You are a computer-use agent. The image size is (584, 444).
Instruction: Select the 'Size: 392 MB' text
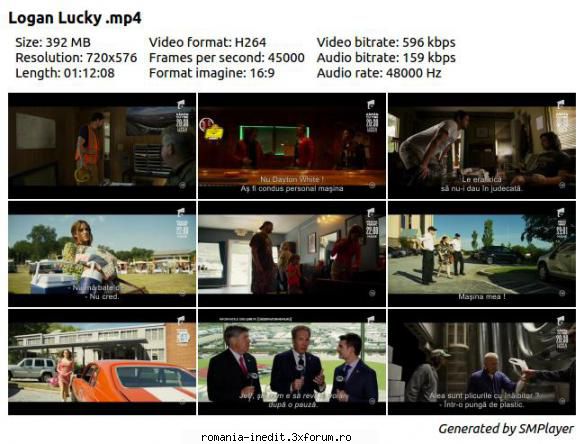tap(53, 42)
